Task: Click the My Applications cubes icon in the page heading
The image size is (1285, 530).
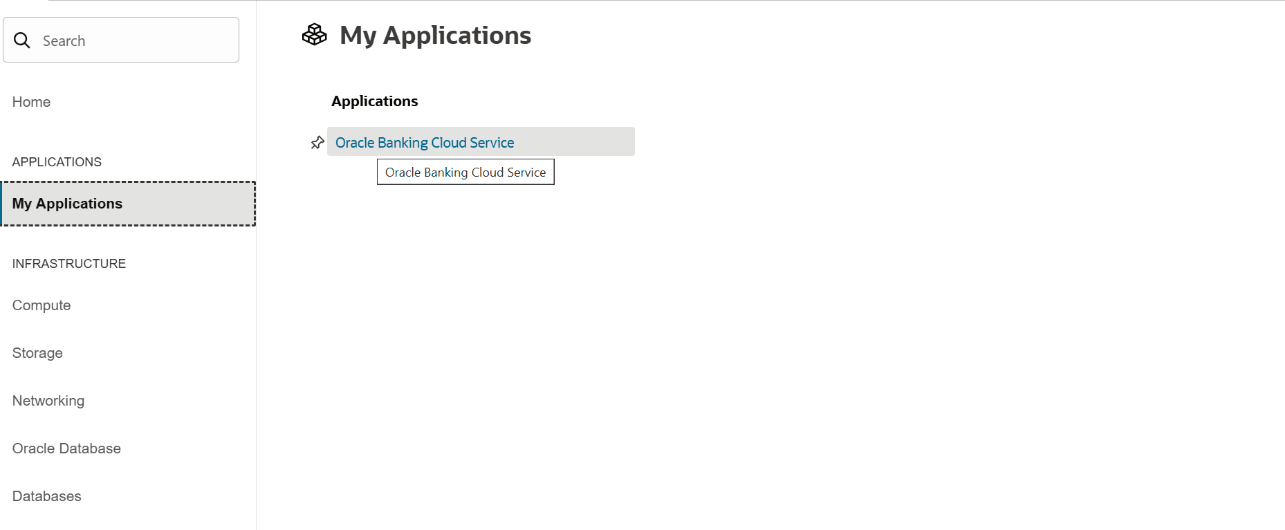Action: coord(314,35)
